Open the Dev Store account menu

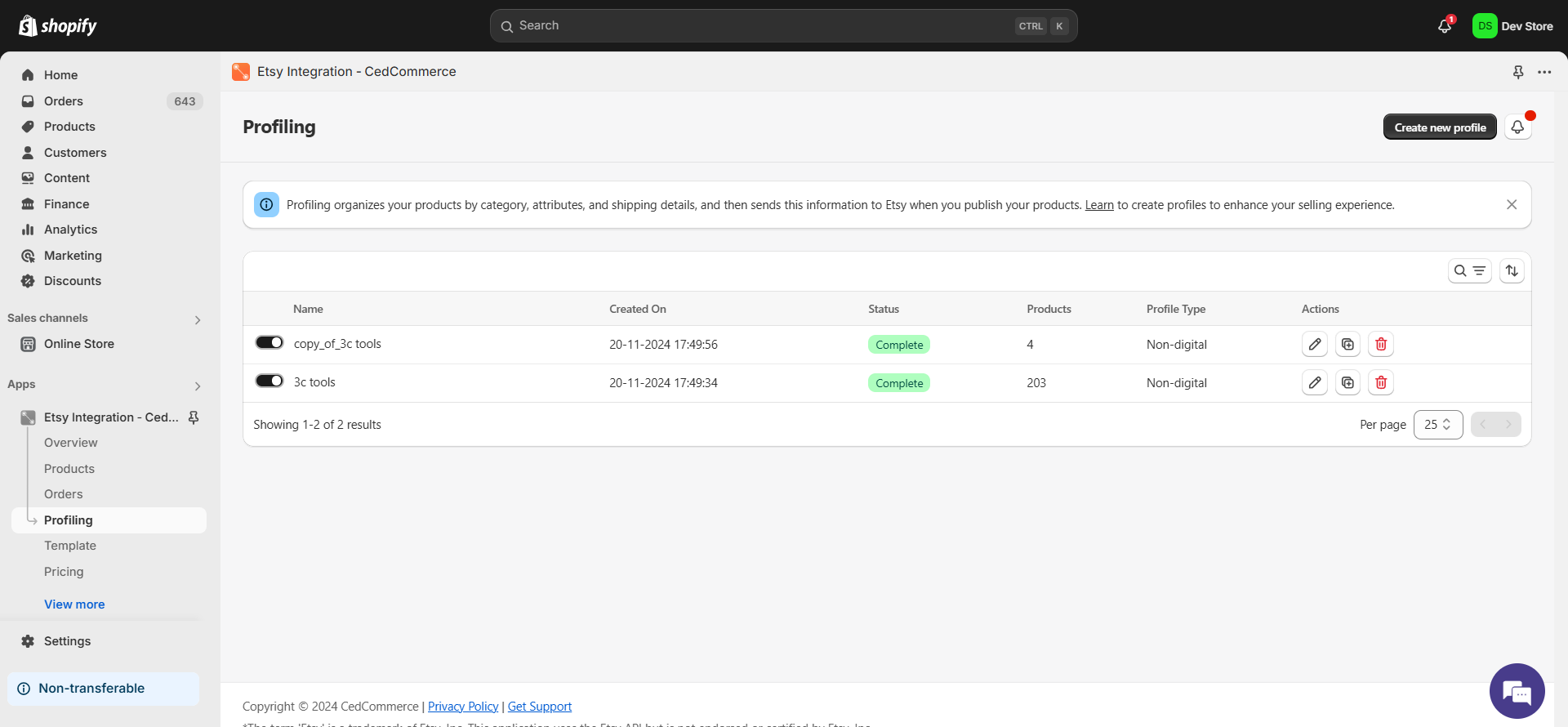(x=1513, y=26)
